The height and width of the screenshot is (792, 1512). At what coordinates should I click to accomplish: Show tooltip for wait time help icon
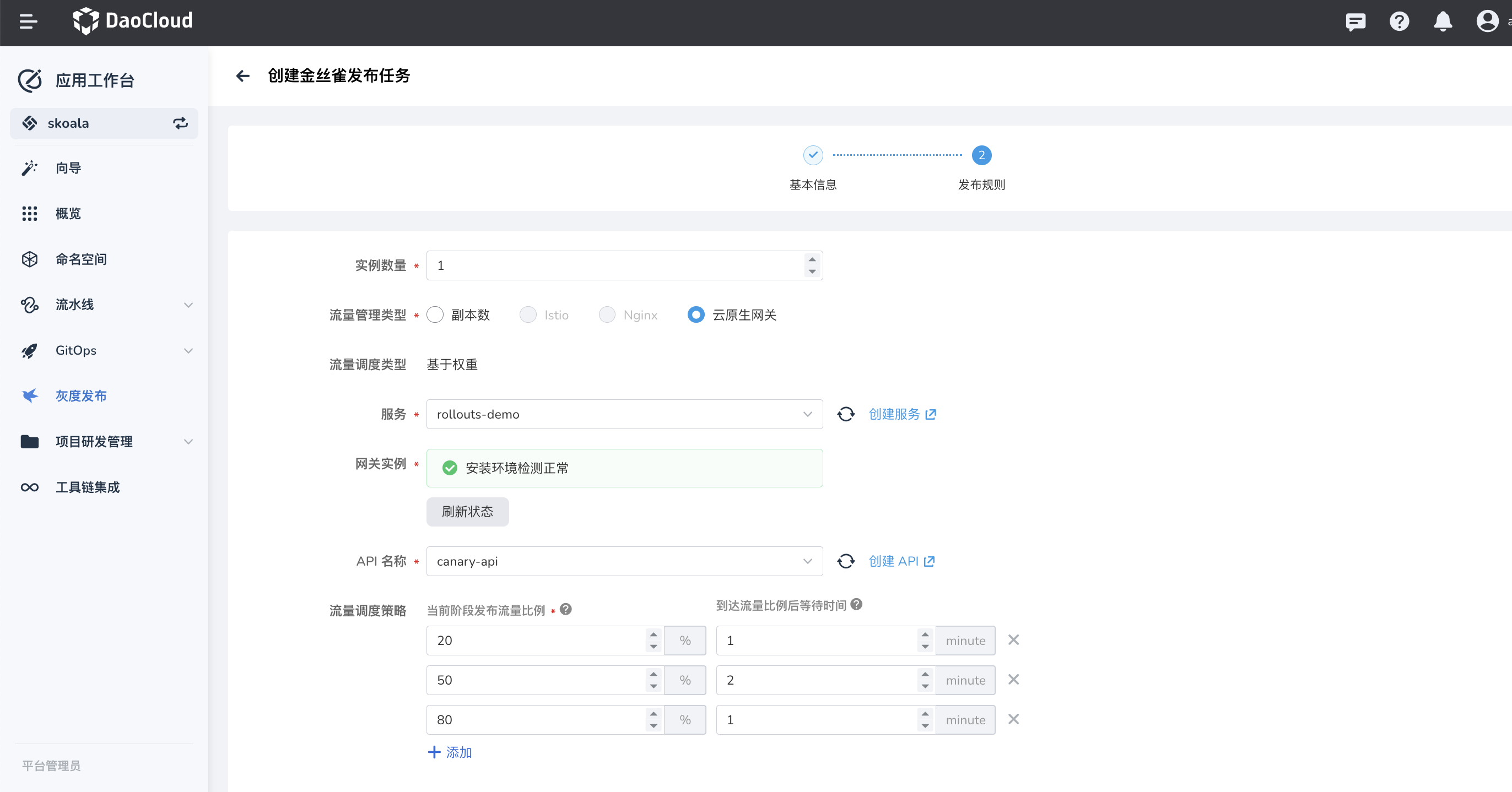[x=856, y=604]
